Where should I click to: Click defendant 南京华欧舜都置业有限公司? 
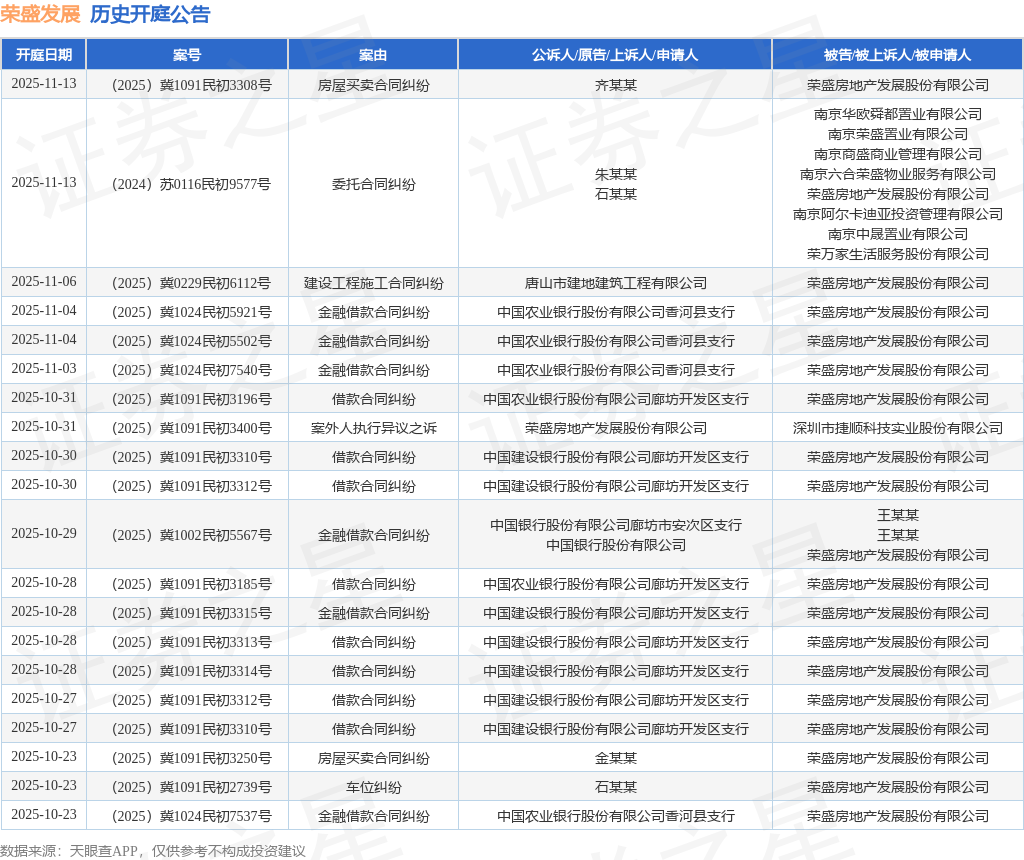(897, 114)
